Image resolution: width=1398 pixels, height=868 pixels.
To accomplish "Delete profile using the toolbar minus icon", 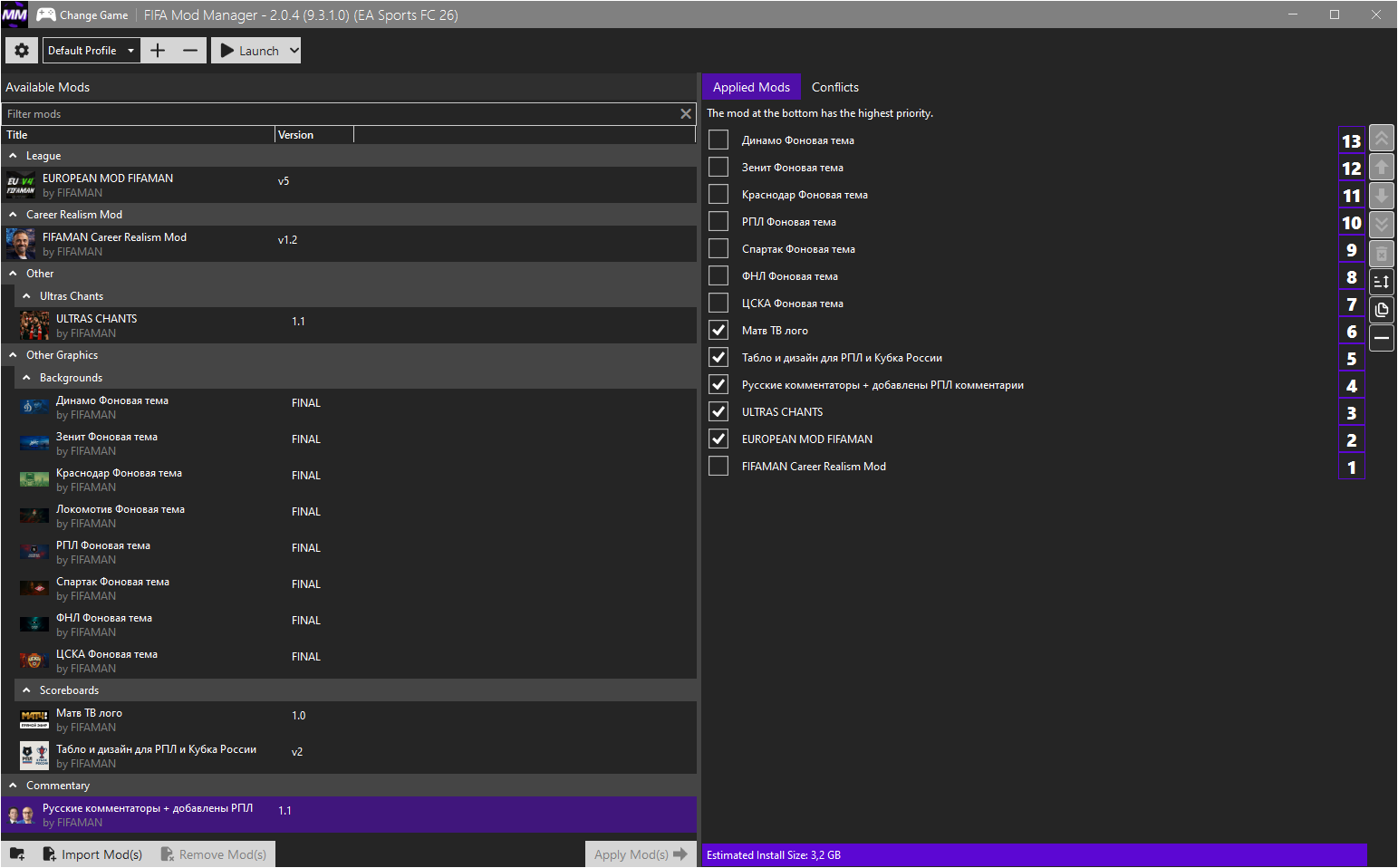I will click(x=189, y=51).
